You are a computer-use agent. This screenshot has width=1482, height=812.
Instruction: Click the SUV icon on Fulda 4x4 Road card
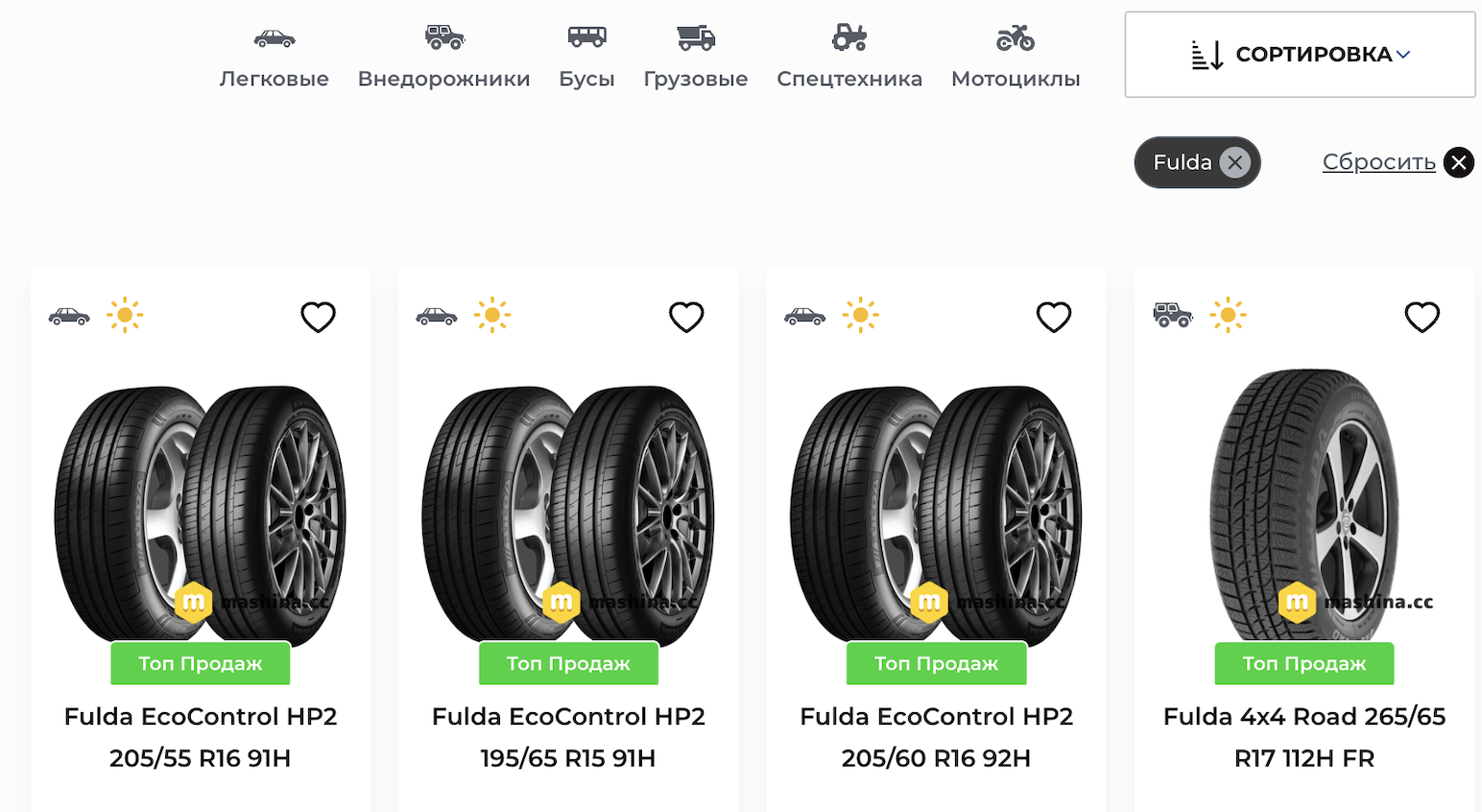pyautogui.click(x=1172, y=315)
